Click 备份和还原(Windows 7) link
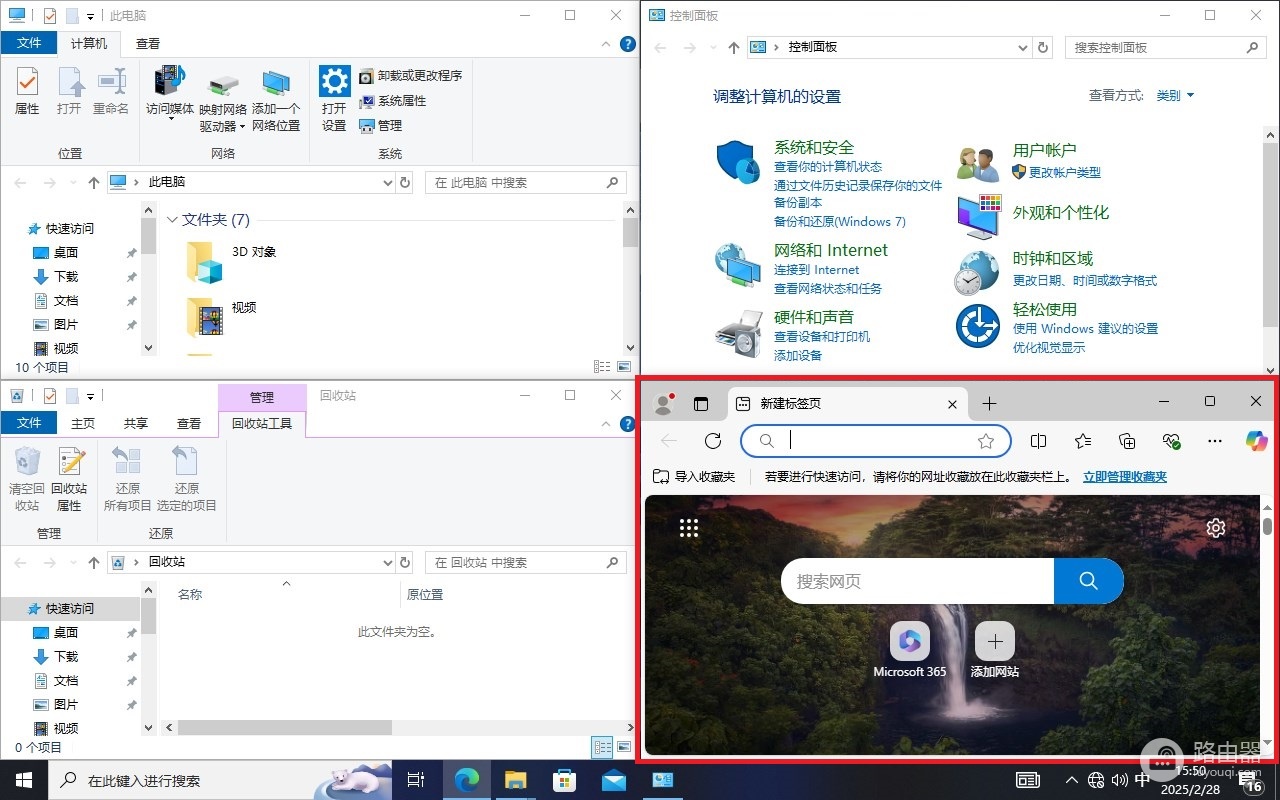The width and height of the screenshot is (1280, 800). tap(840, 222)
